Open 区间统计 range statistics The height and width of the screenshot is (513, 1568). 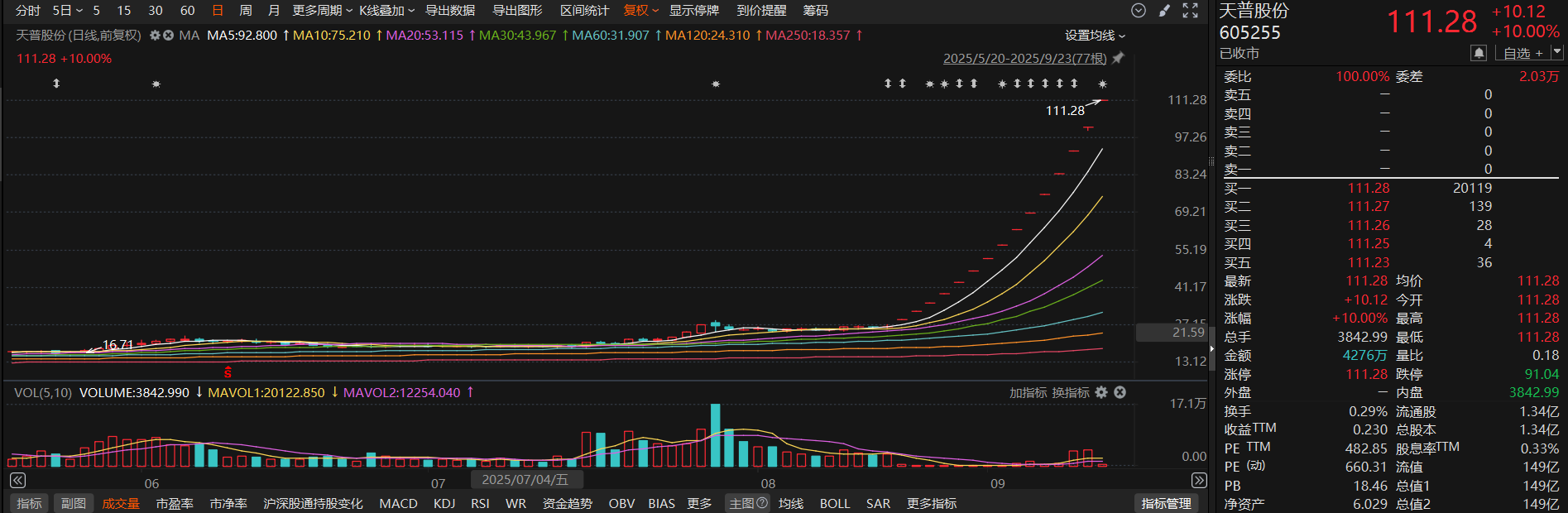pos(584,11)
